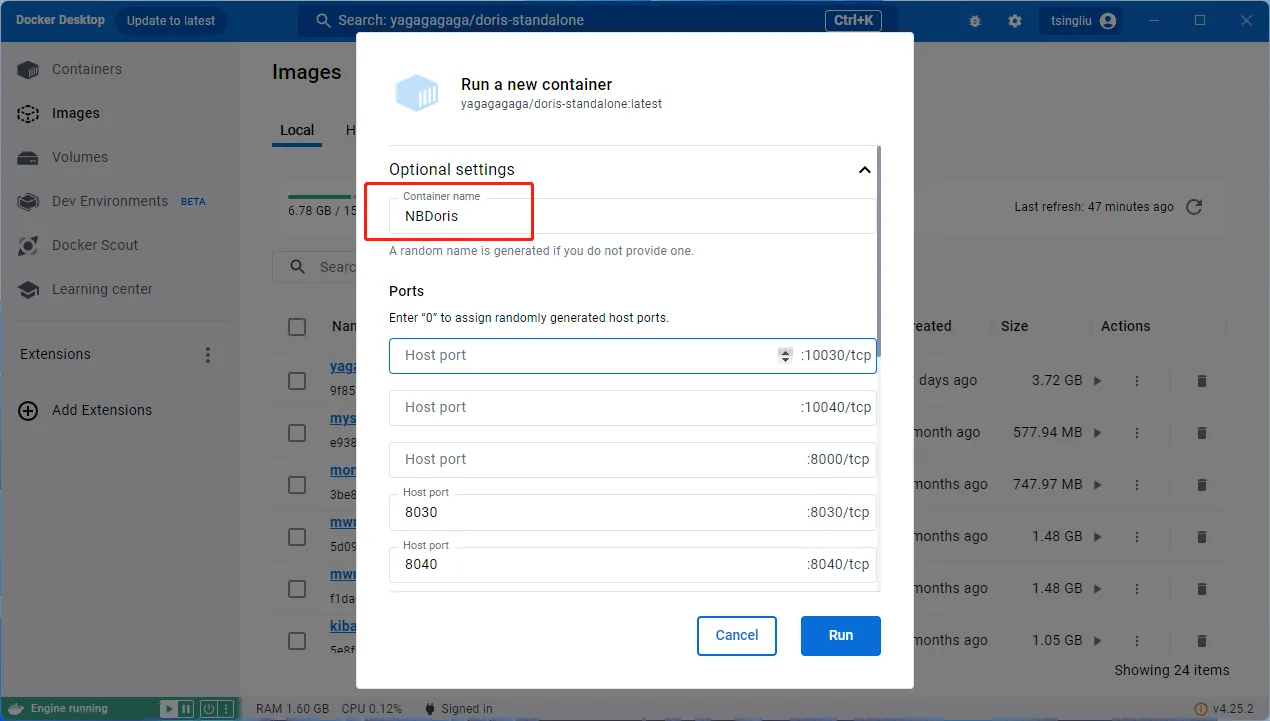
Task: Cancel the new container dialog
Action: tap(737, 636)
